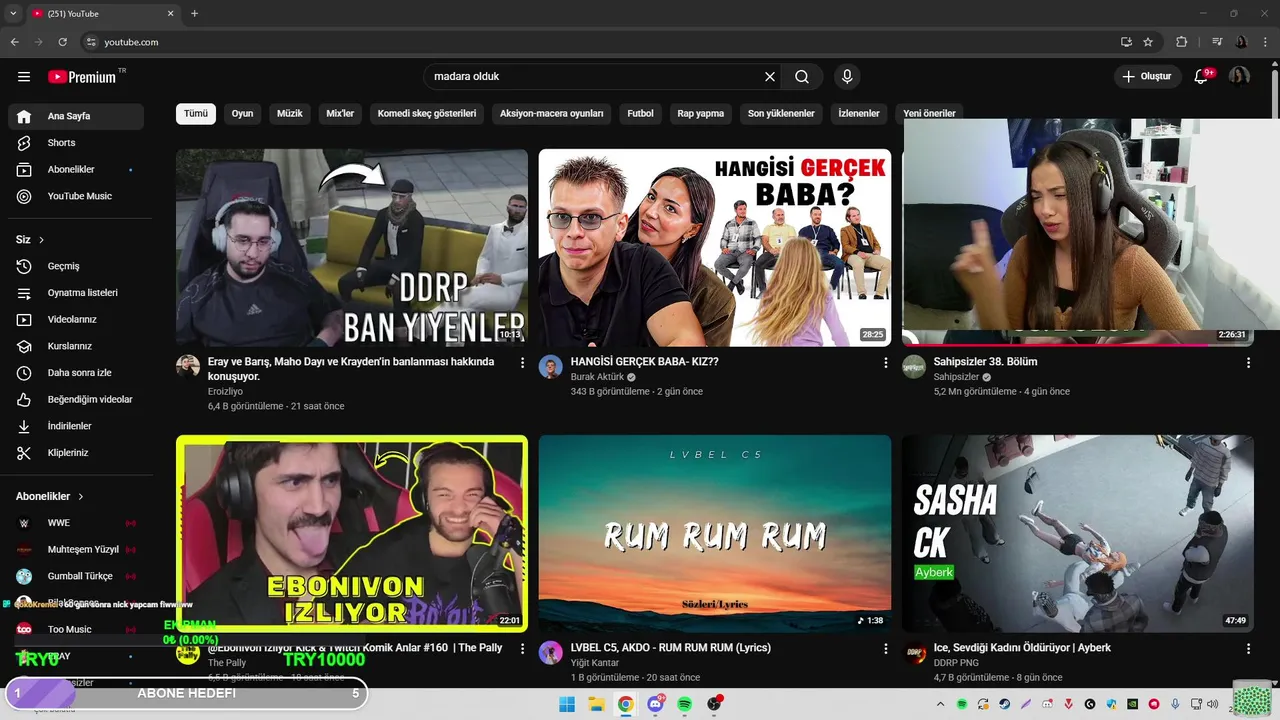Start voice search with the microphone
This screenshot has width=1280, height=720.
[x=847, y=77]
